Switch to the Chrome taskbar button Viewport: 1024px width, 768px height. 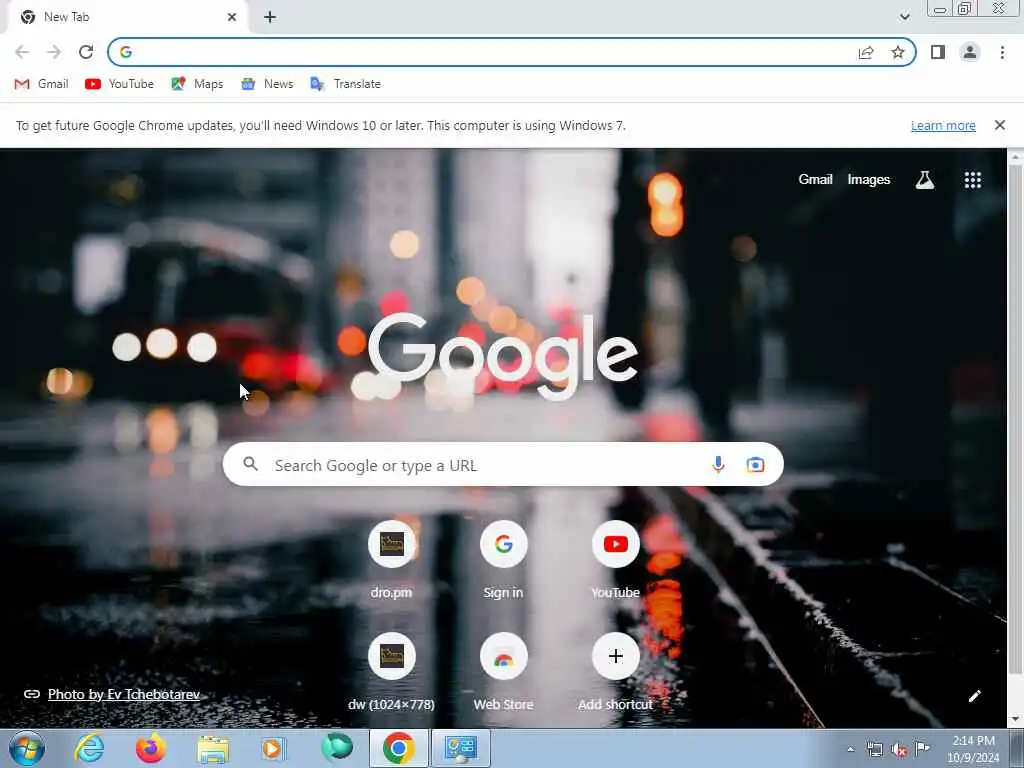click(399, 748)
